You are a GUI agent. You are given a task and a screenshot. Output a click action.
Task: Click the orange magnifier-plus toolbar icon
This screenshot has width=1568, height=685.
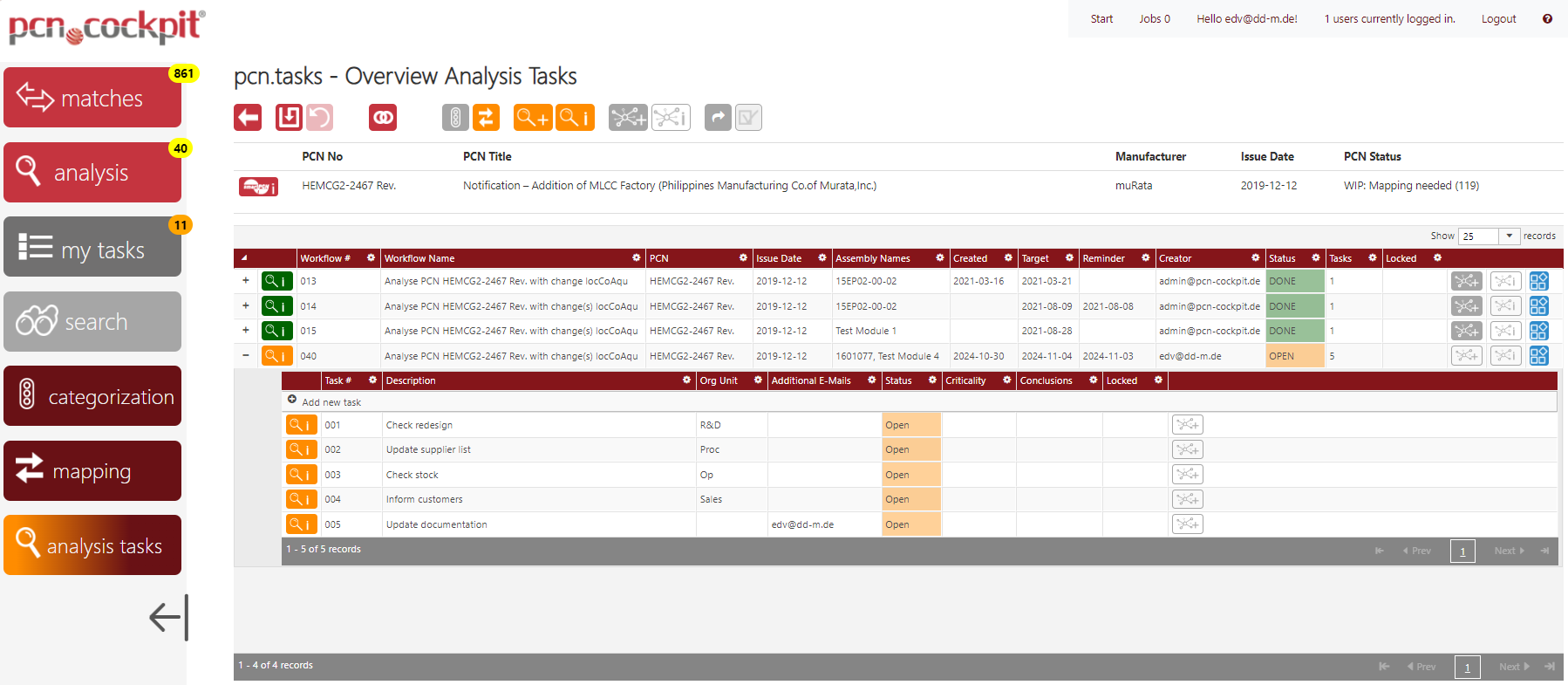532,117
